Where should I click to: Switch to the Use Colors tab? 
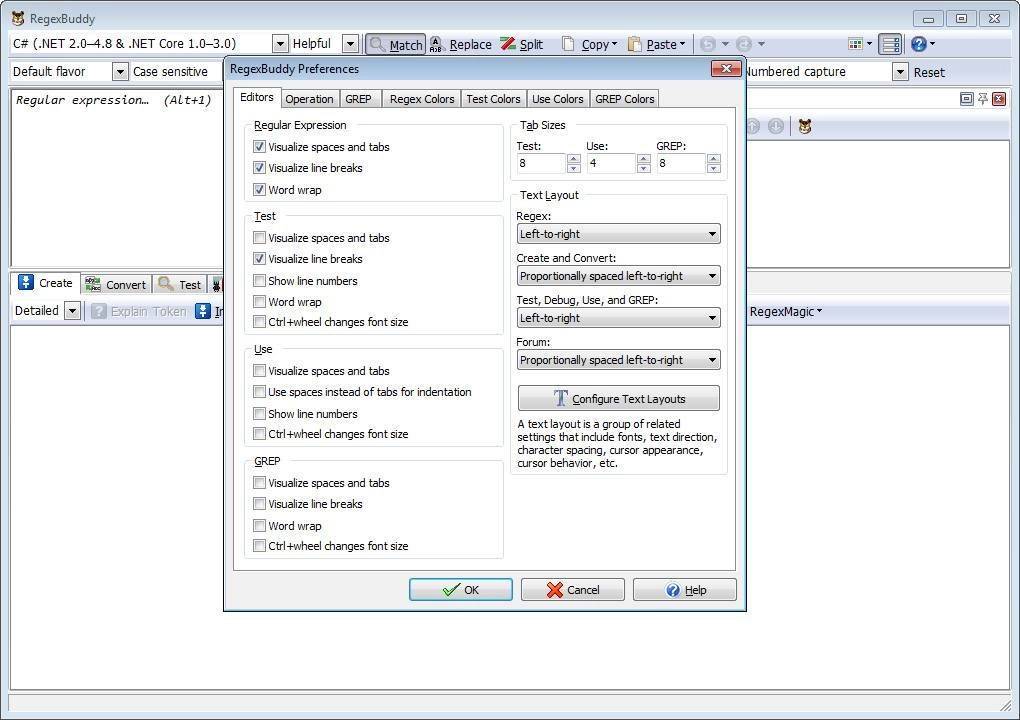(558, 99)
